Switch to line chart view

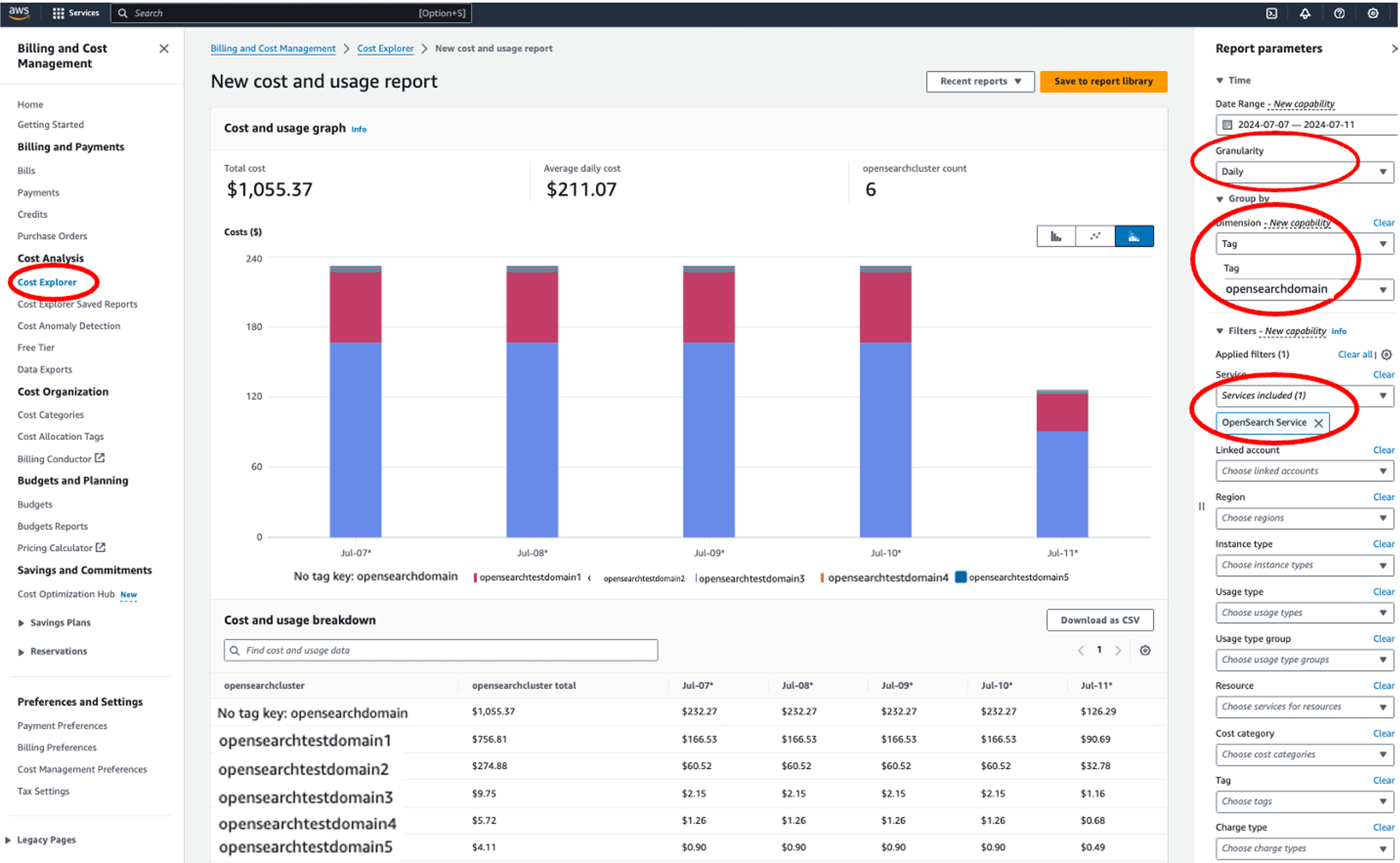tap(1095, 236)
